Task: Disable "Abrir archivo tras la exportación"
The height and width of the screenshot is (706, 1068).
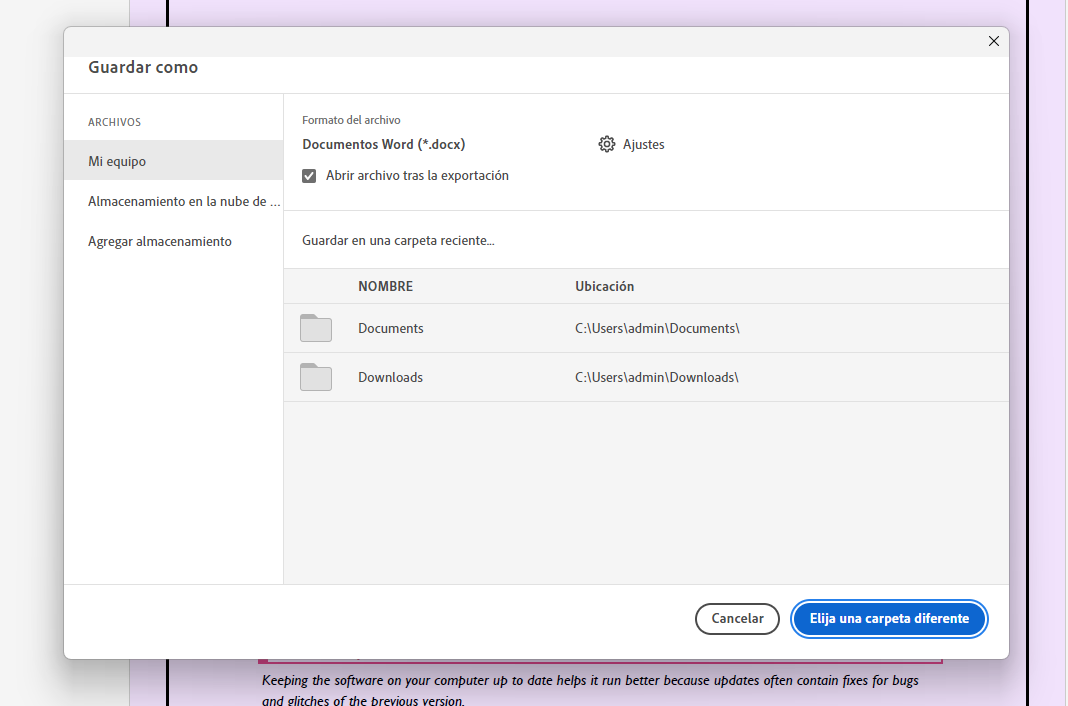Action: (x=309, y=175)
